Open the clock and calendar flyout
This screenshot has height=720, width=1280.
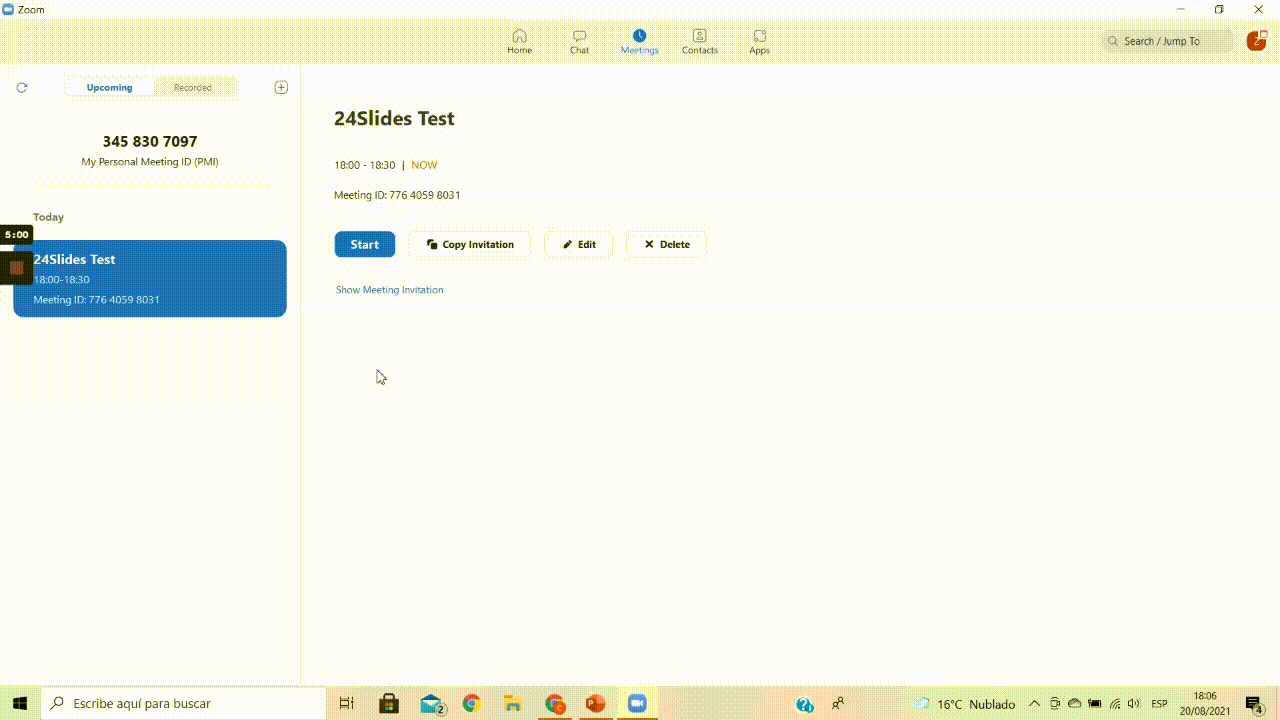1205,703
